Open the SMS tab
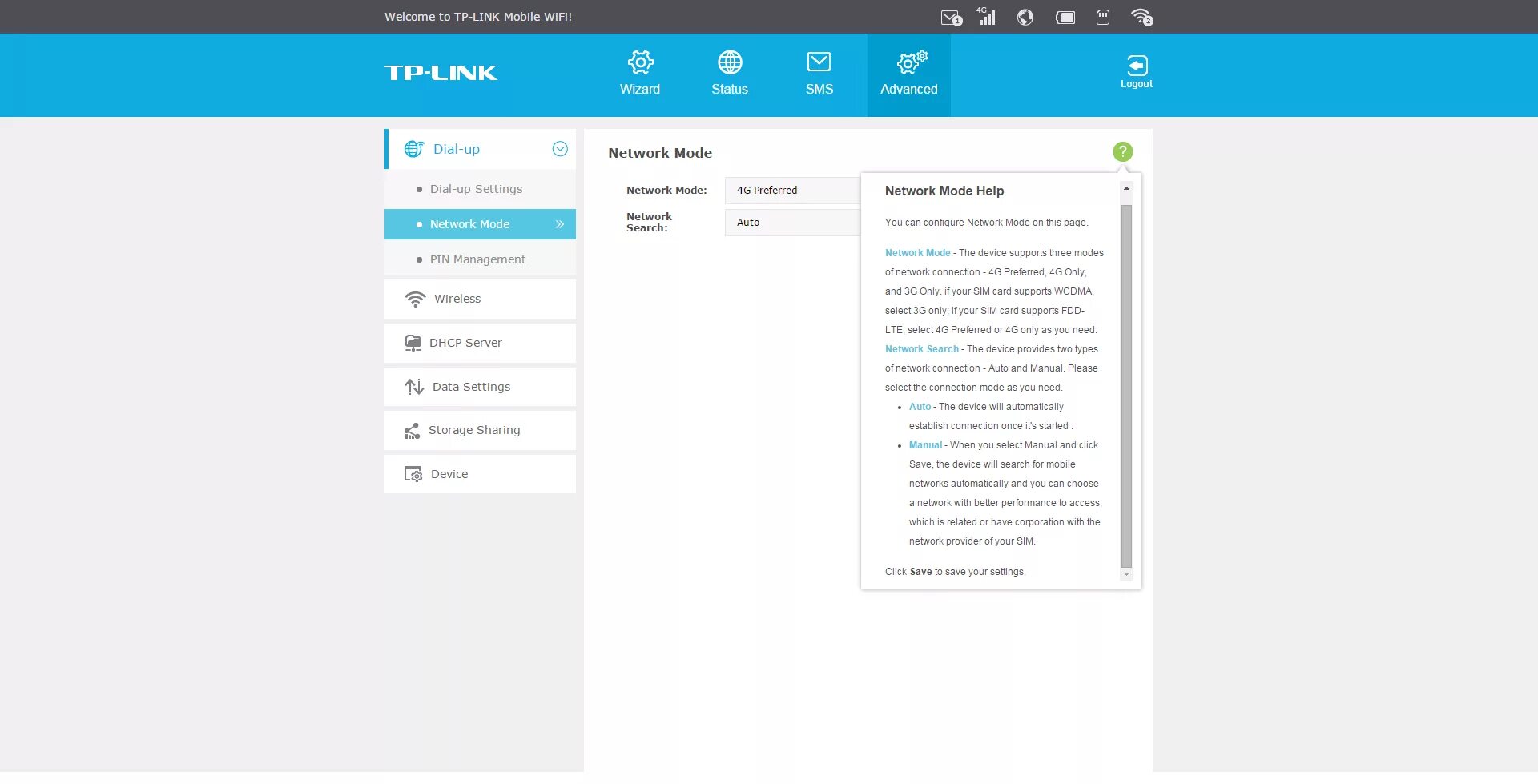 click(819, 74)
